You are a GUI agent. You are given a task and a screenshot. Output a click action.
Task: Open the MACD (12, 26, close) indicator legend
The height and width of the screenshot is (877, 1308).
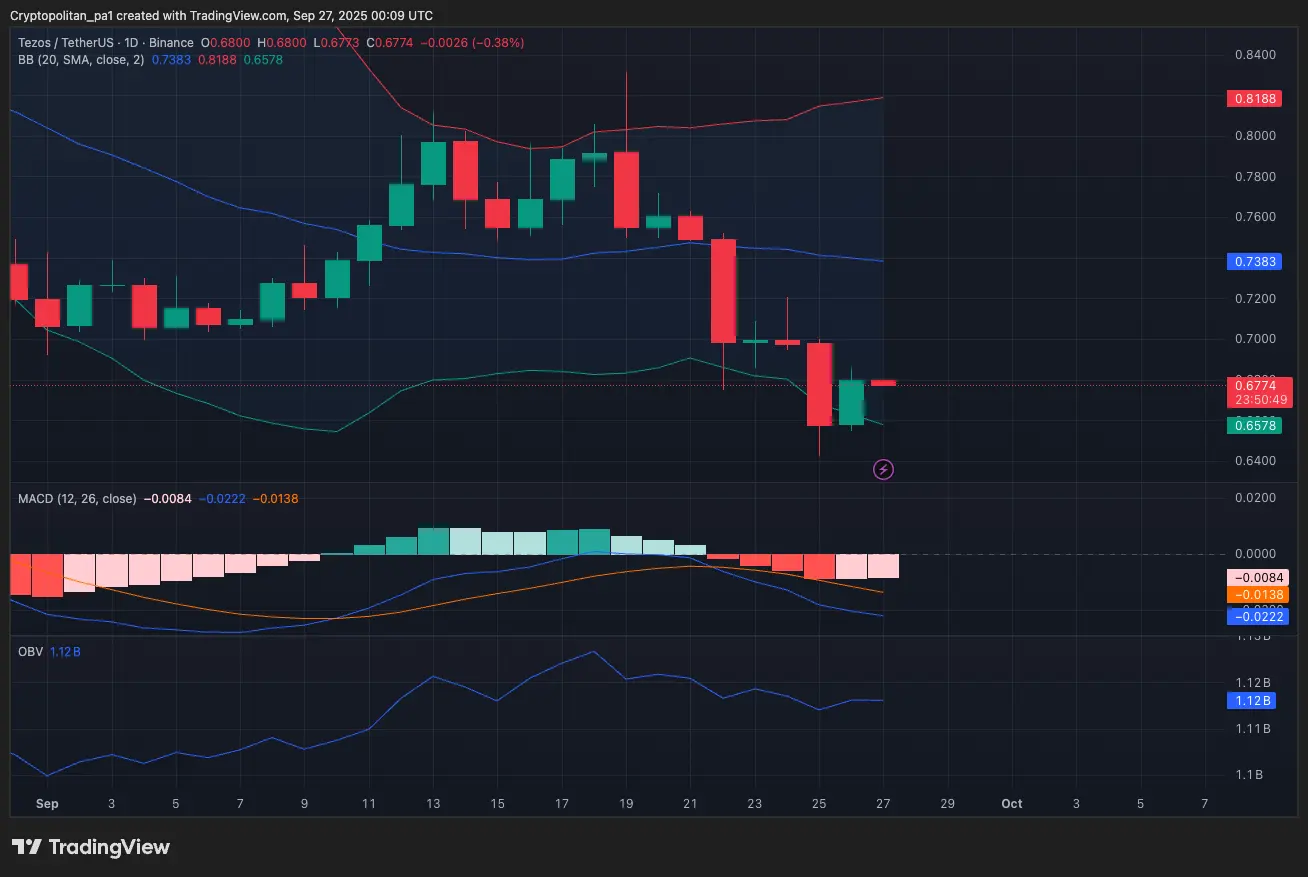click(77, 498)
